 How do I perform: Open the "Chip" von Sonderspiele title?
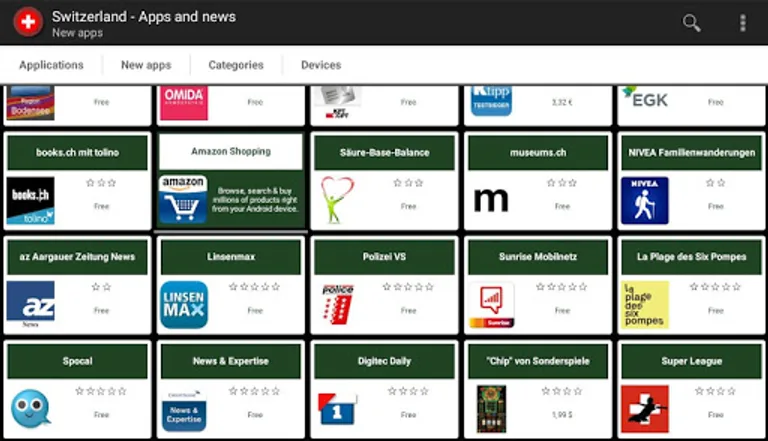pyautogui.click(x=538, y=361)
